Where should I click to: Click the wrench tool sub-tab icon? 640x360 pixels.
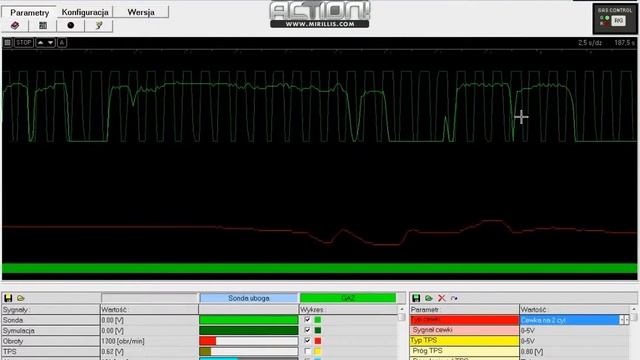(x=98, y=26)
